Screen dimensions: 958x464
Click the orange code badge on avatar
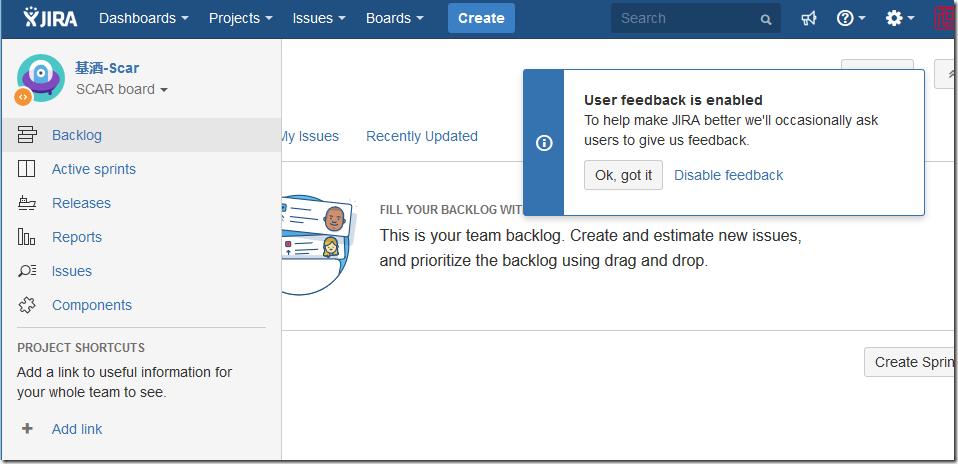point(23,97)
